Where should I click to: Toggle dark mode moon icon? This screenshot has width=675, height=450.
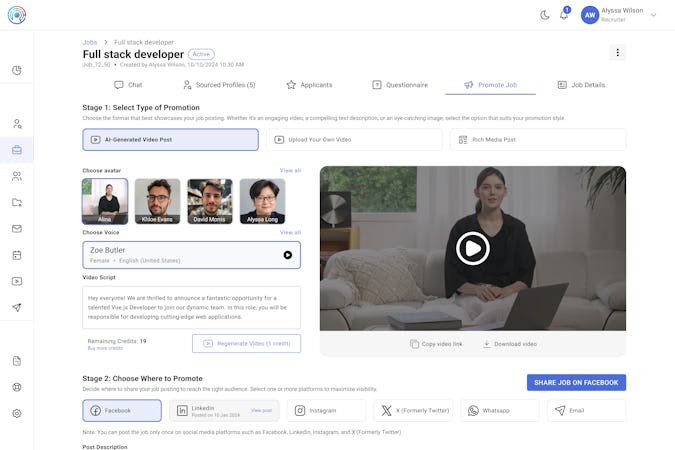point(545,16)
